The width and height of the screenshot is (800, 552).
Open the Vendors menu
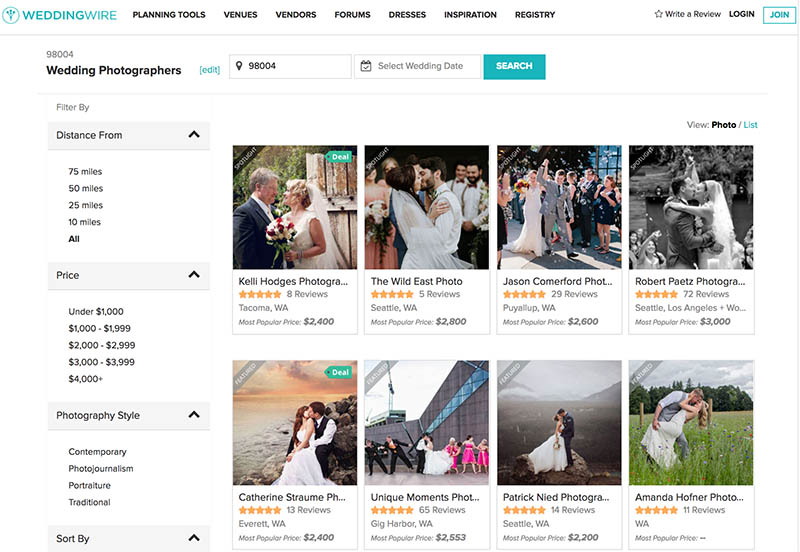click(296, 15)
